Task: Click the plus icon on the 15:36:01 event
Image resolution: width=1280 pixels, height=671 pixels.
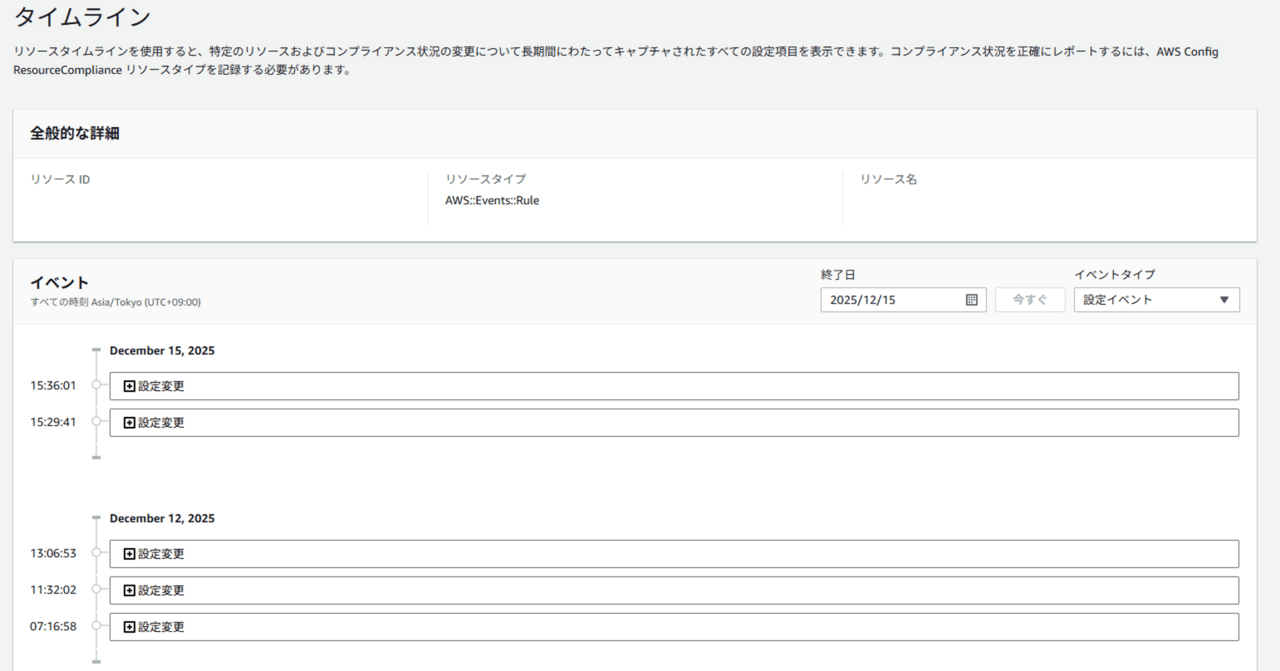Action: pyautogui.click(x=129, y=386)
